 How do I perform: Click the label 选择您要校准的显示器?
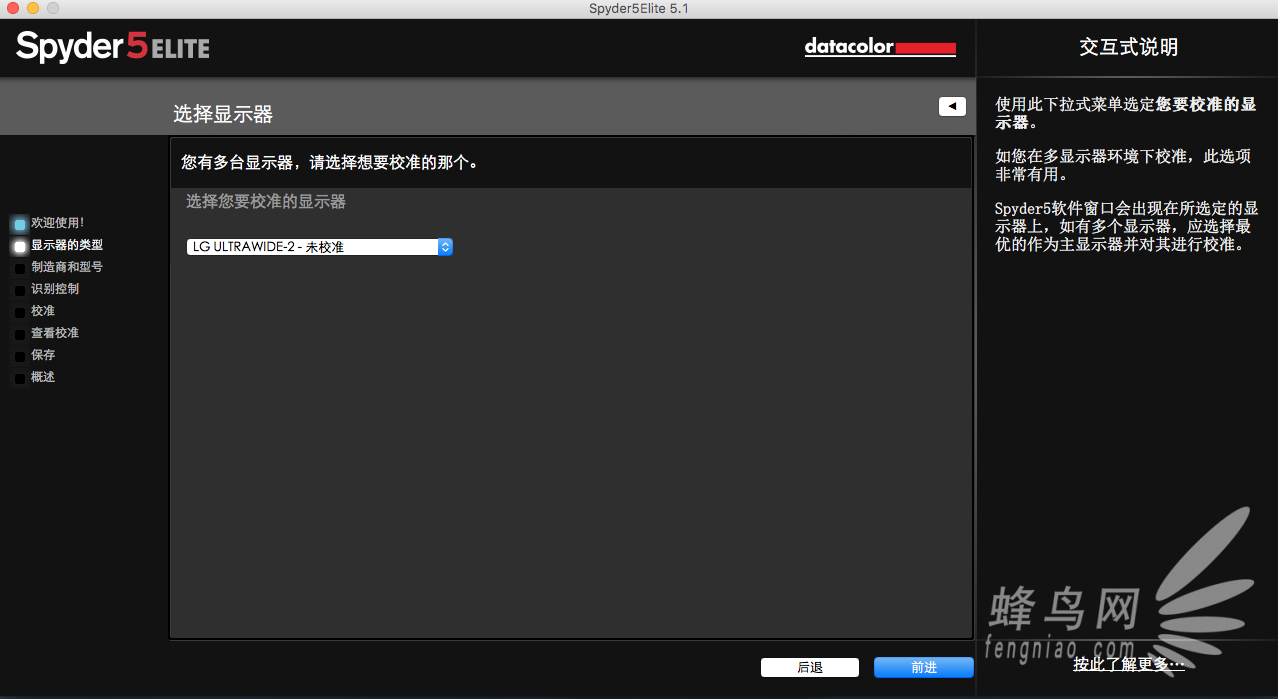pos(266,202)
